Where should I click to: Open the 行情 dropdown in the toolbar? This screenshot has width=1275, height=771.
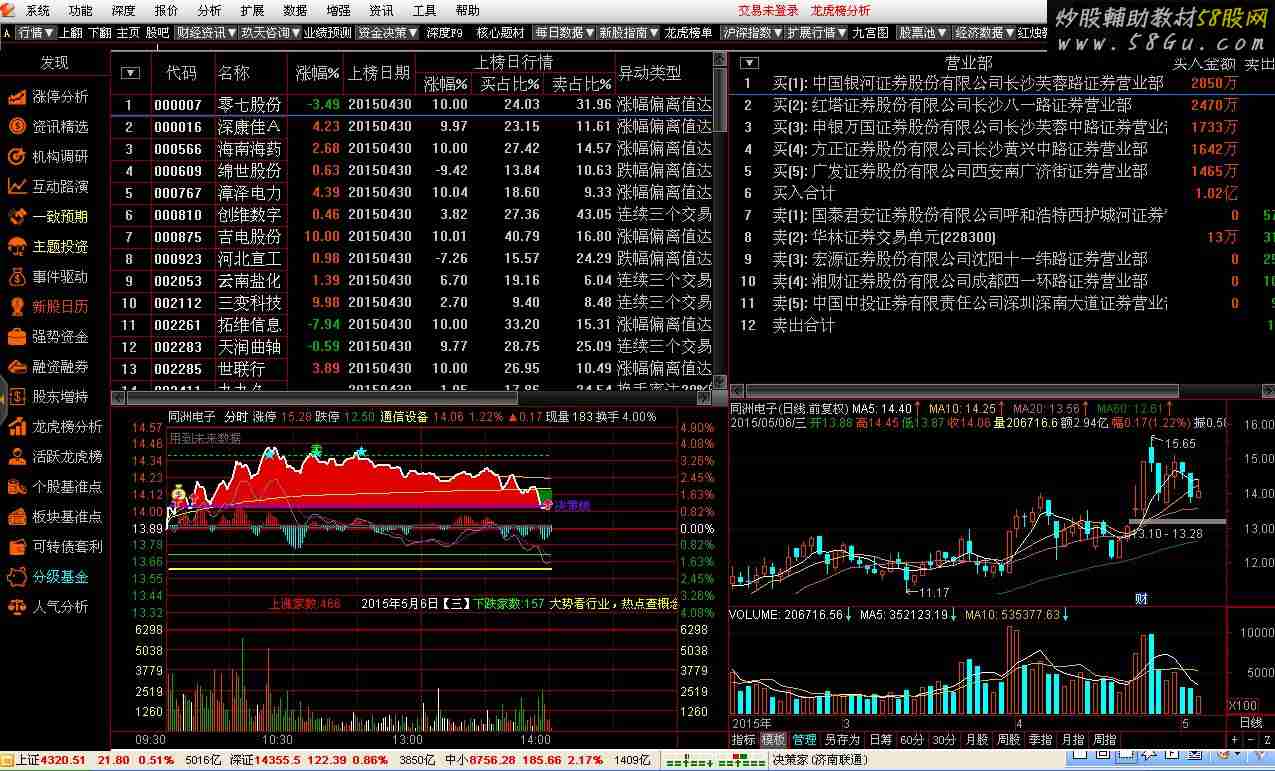(35, 33)
